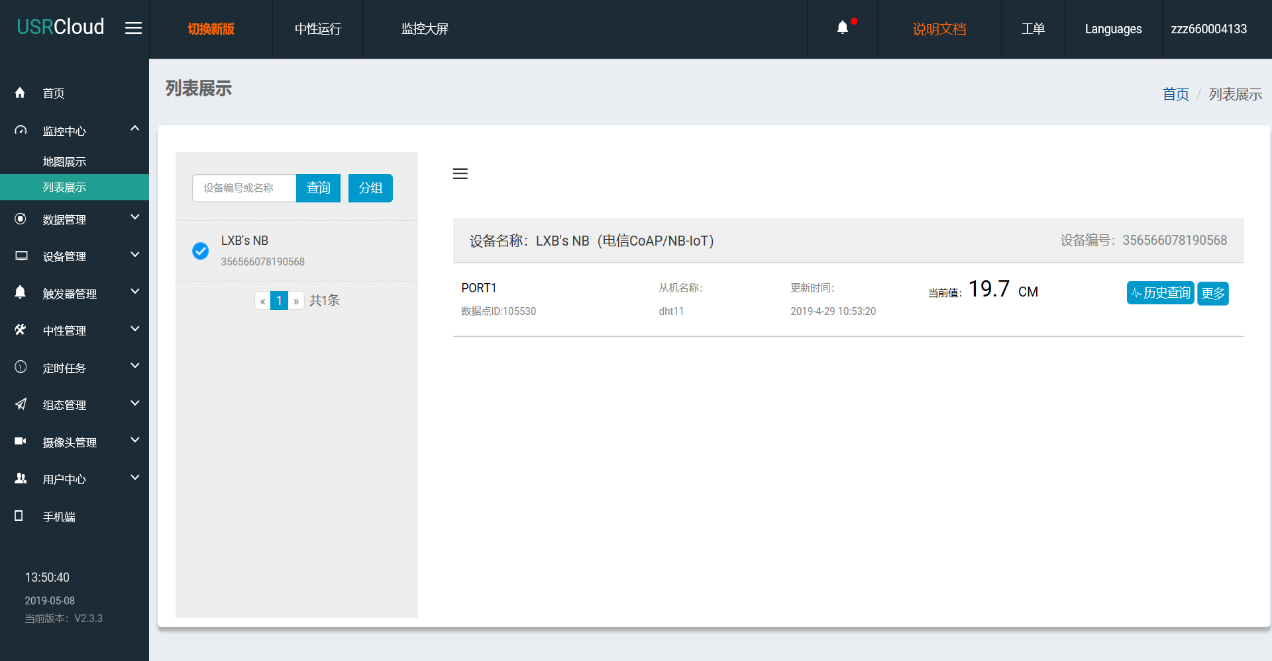Screen dimensions: 1272x661
Task: Toggle sidebar with top hamburger icon
Action: [133, 28]
